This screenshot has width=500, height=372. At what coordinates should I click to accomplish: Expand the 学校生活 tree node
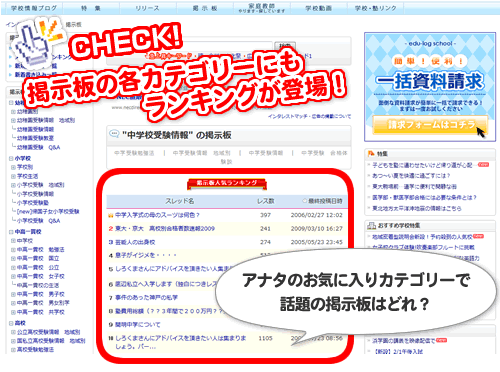coord(13,176)
